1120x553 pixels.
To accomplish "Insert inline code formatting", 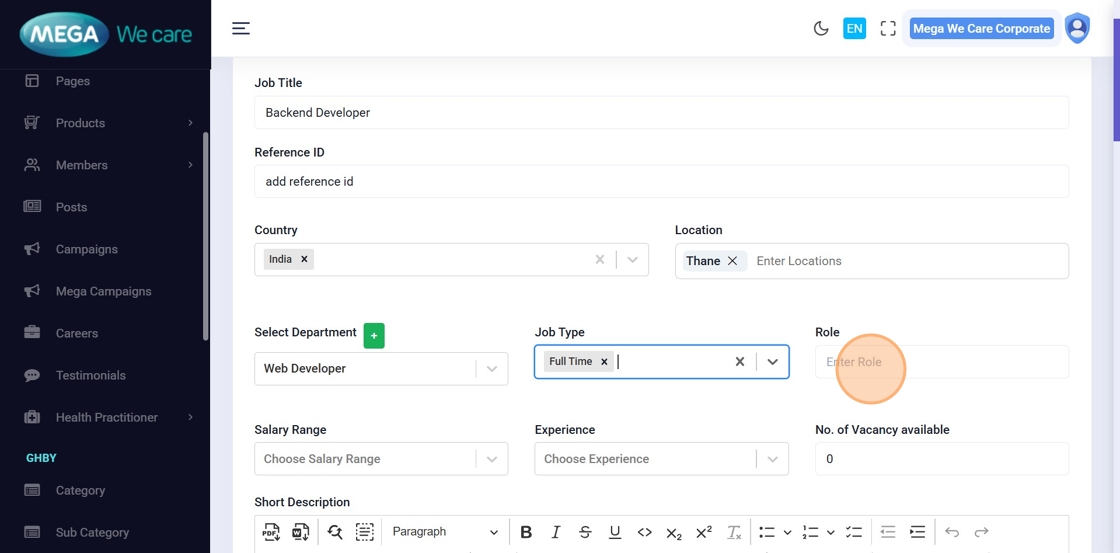I will tap(645, 532).
